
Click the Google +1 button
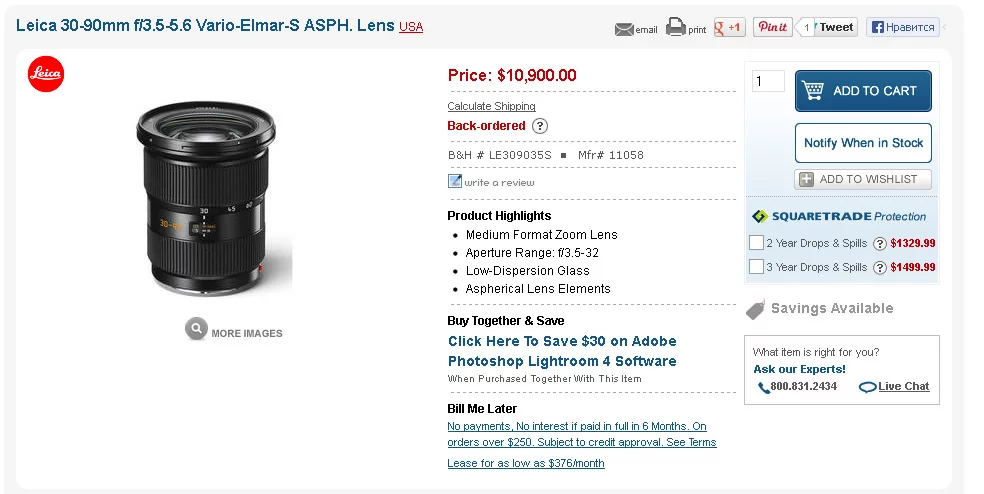point(729,28)
